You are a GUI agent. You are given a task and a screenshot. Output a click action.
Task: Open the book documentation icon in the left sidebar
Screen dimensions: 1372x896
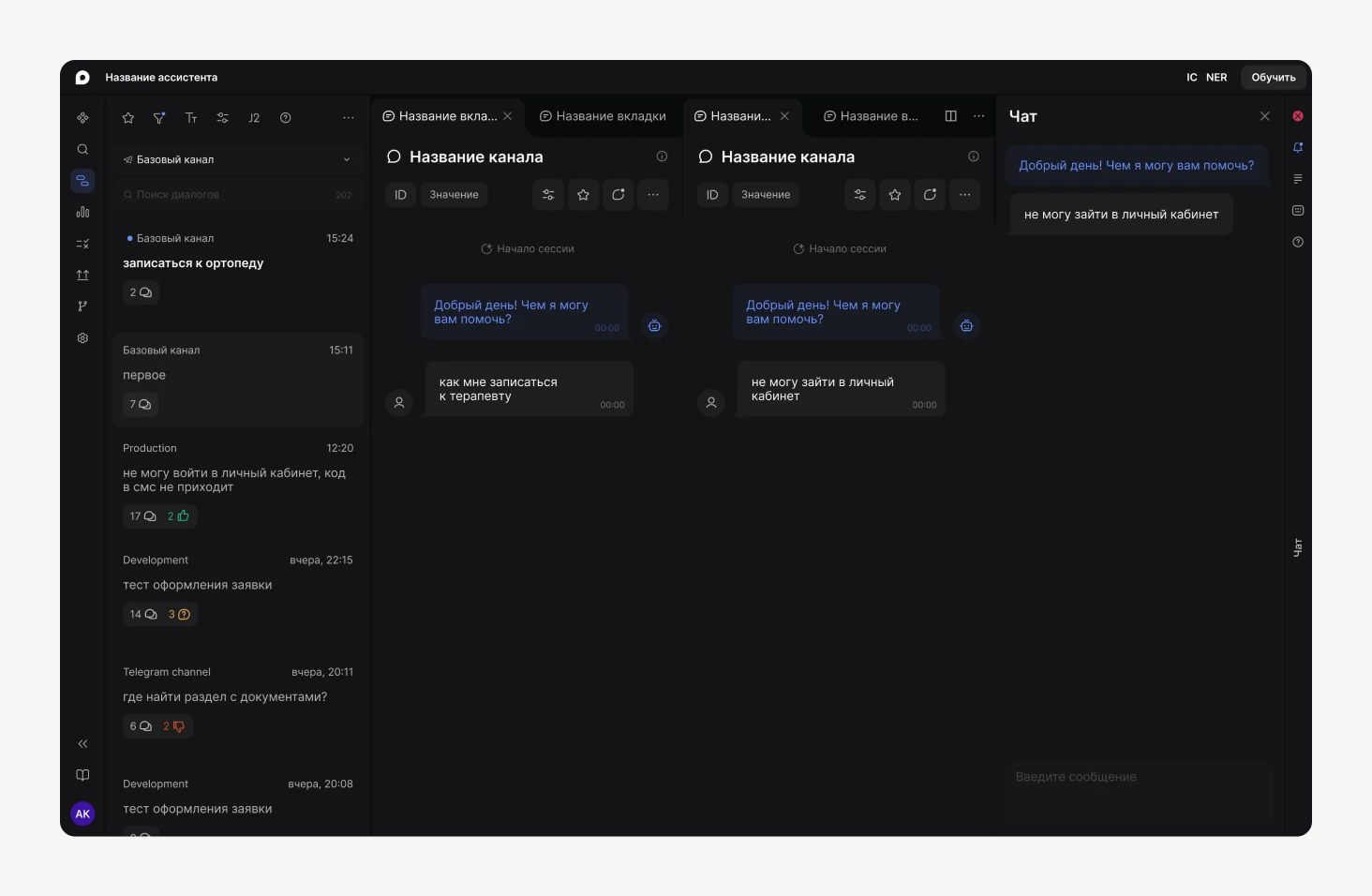click(x=82, y=775)
